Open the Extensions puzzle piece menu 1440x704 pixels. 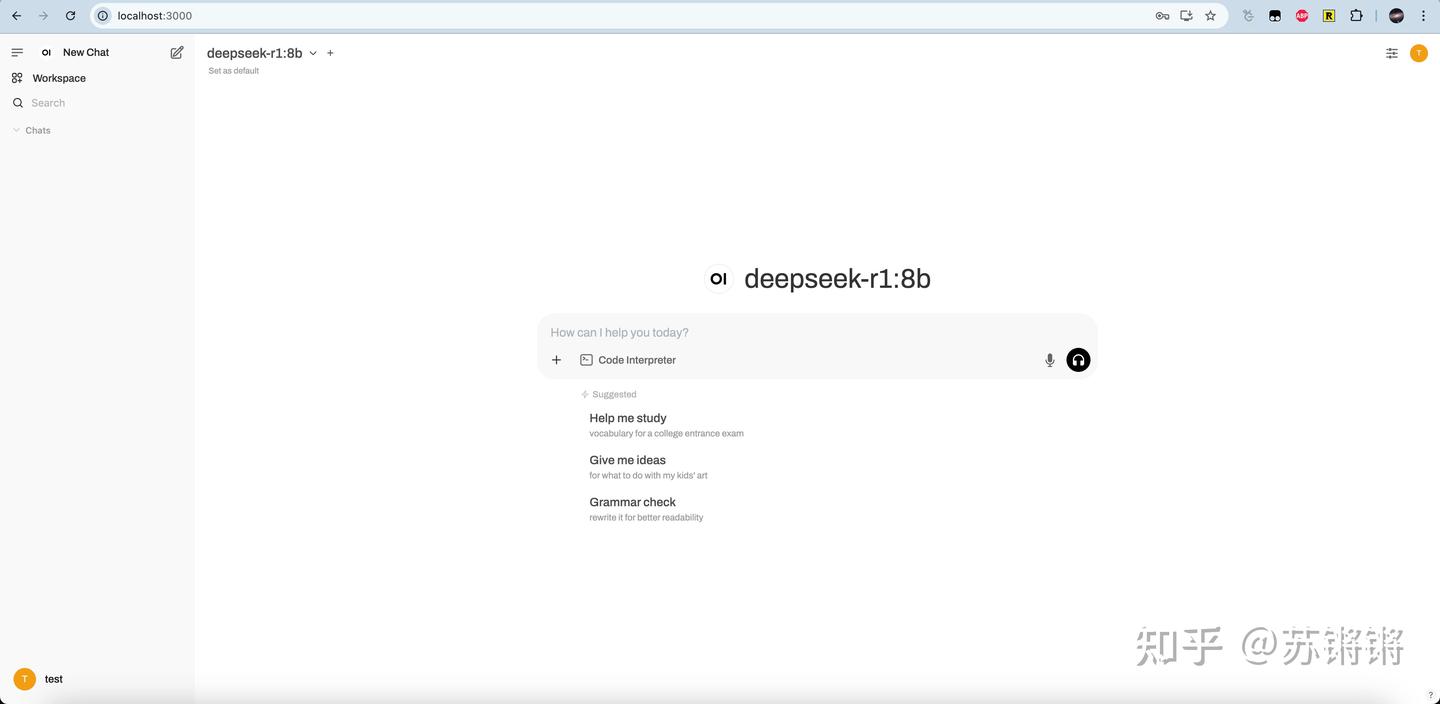pyautogui.click(x=1356, y=16)
